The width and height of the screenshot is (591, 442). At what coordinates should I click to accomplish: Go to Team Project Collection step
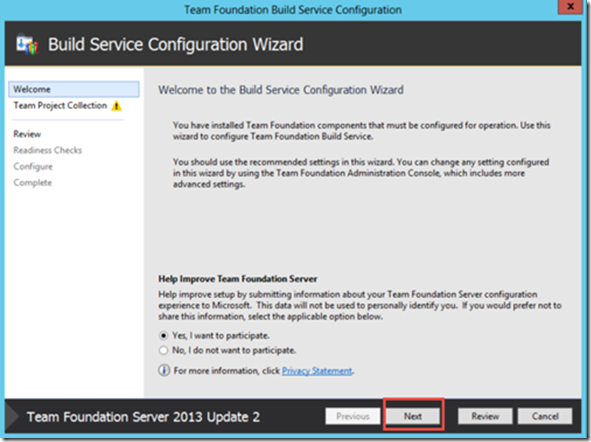pos(60,106)
